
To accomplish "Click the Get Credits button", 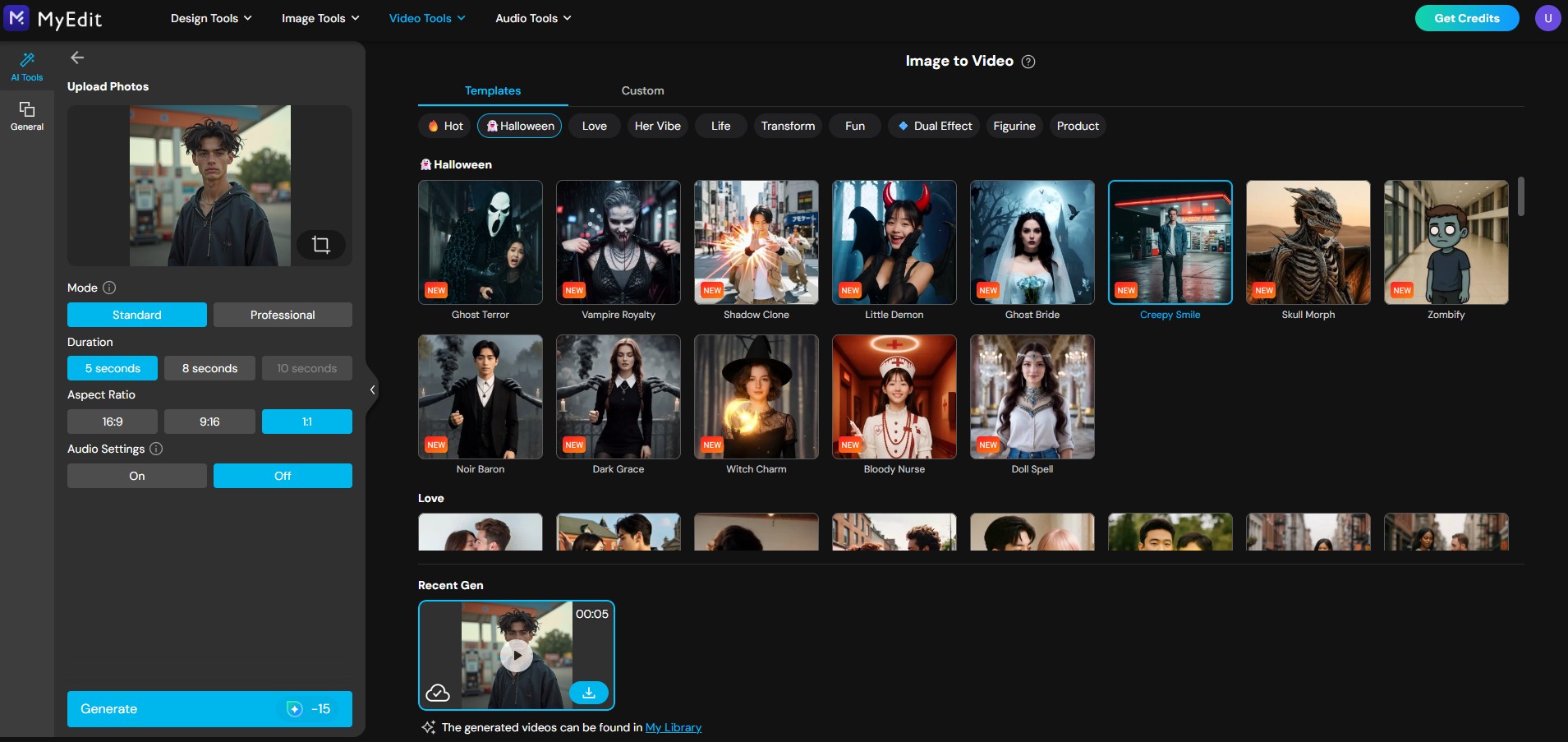I will point(1467,18).
